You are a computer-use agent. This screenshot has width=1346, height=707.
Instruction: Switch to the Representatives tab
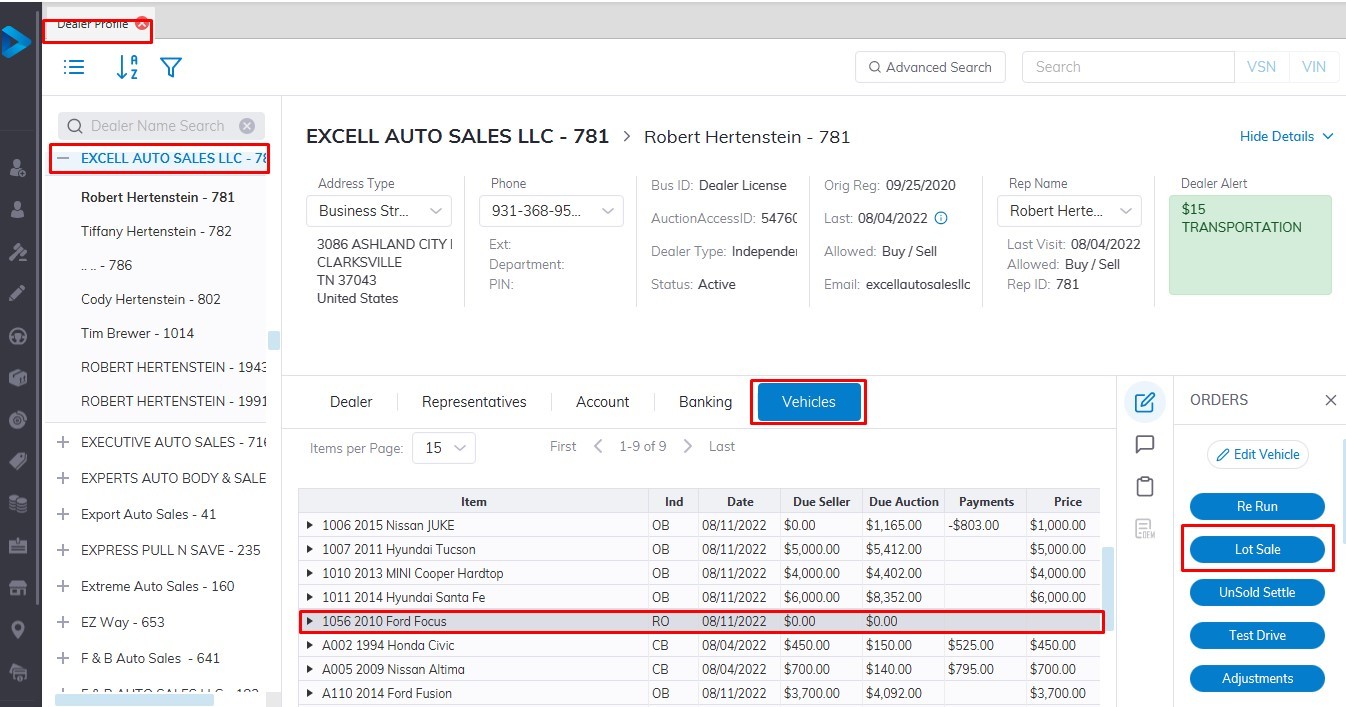click(x=474, y=402)
